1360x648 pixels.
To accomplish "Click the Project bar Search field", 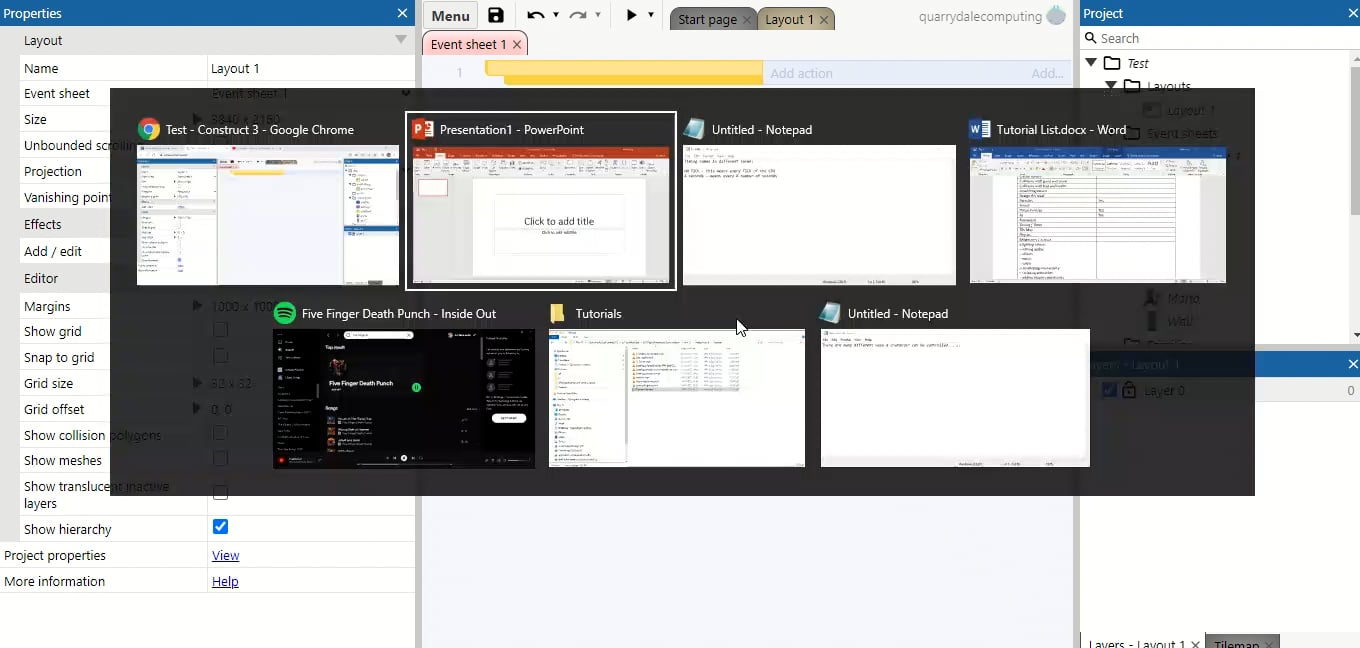I will (x=1220, y=38).
